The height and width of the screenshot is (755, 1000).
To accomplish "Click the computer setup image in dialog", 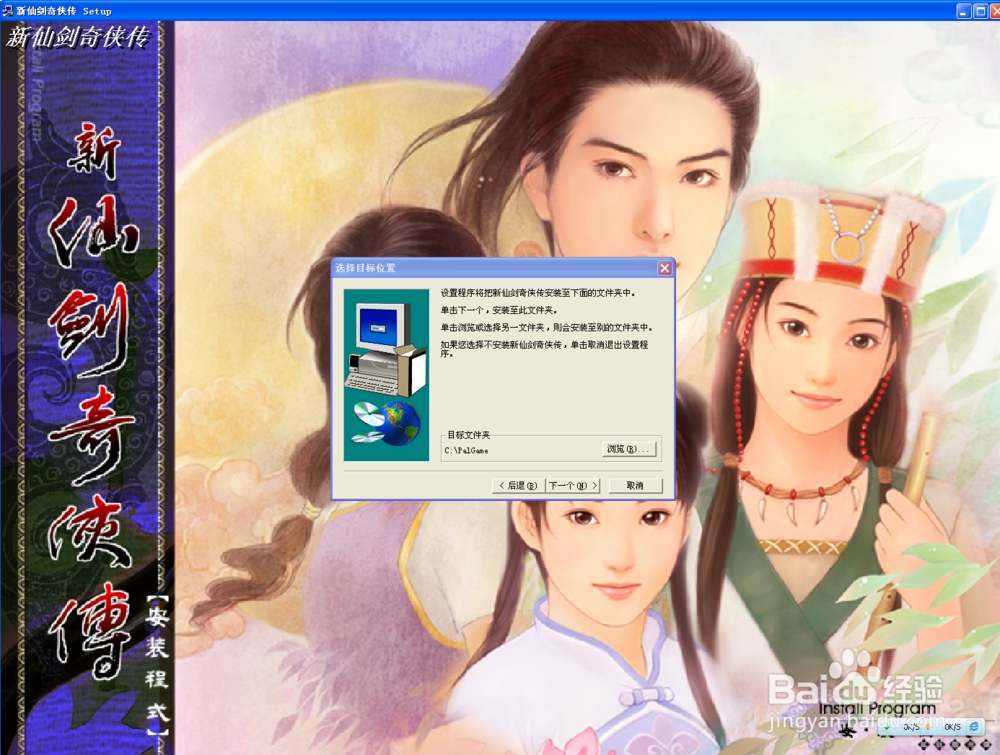I will (x=386, y=374).
